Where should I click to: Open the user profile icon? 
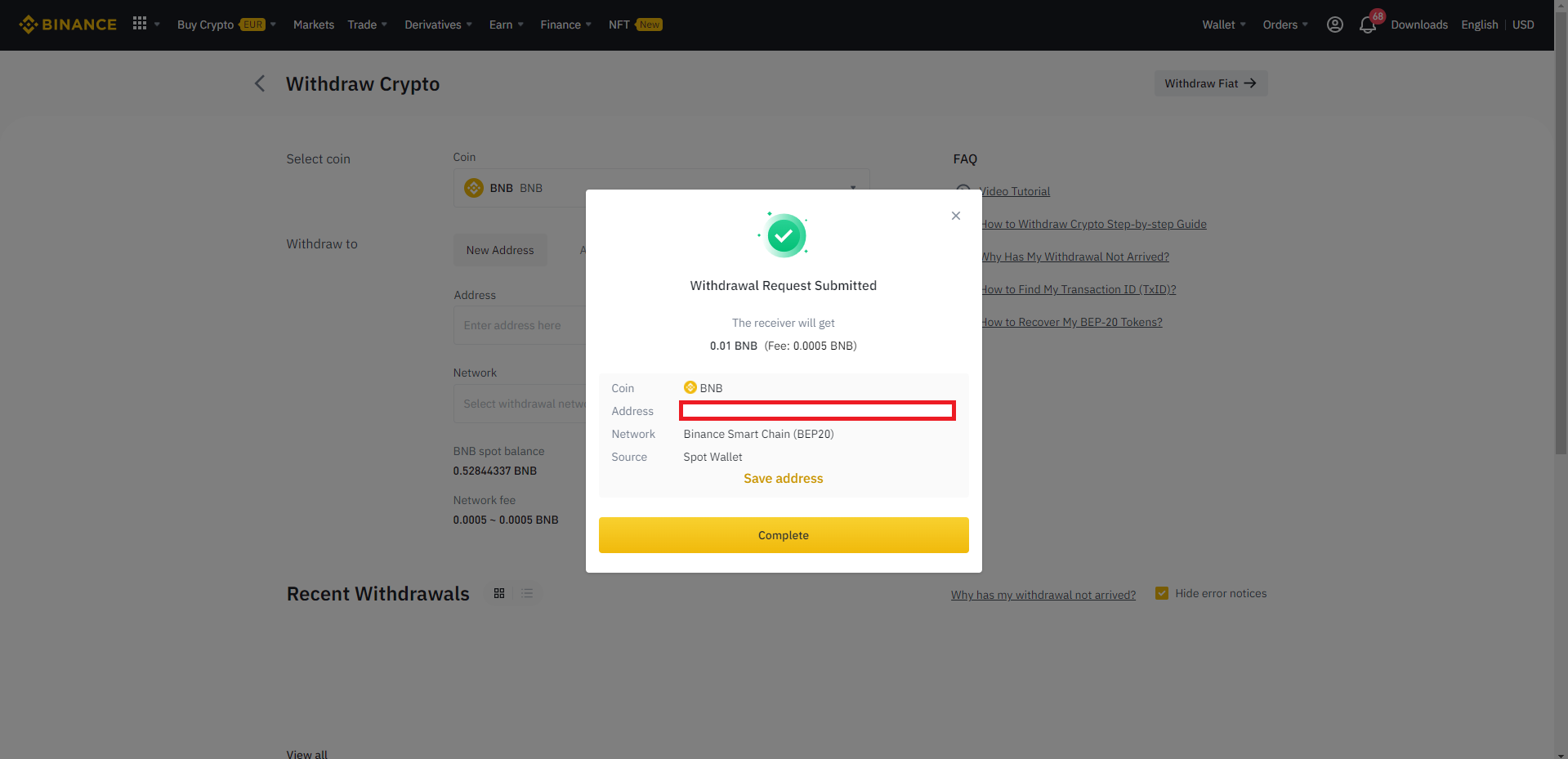(x=1334, y=25)
